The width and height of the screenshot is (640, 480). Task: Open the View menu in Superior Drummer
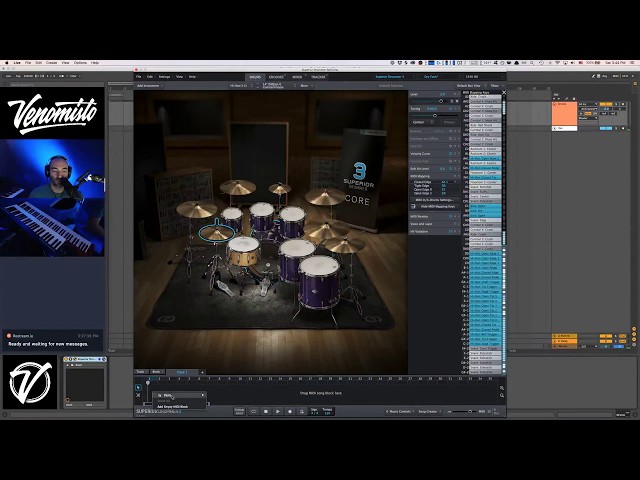[x=179, y=77]
